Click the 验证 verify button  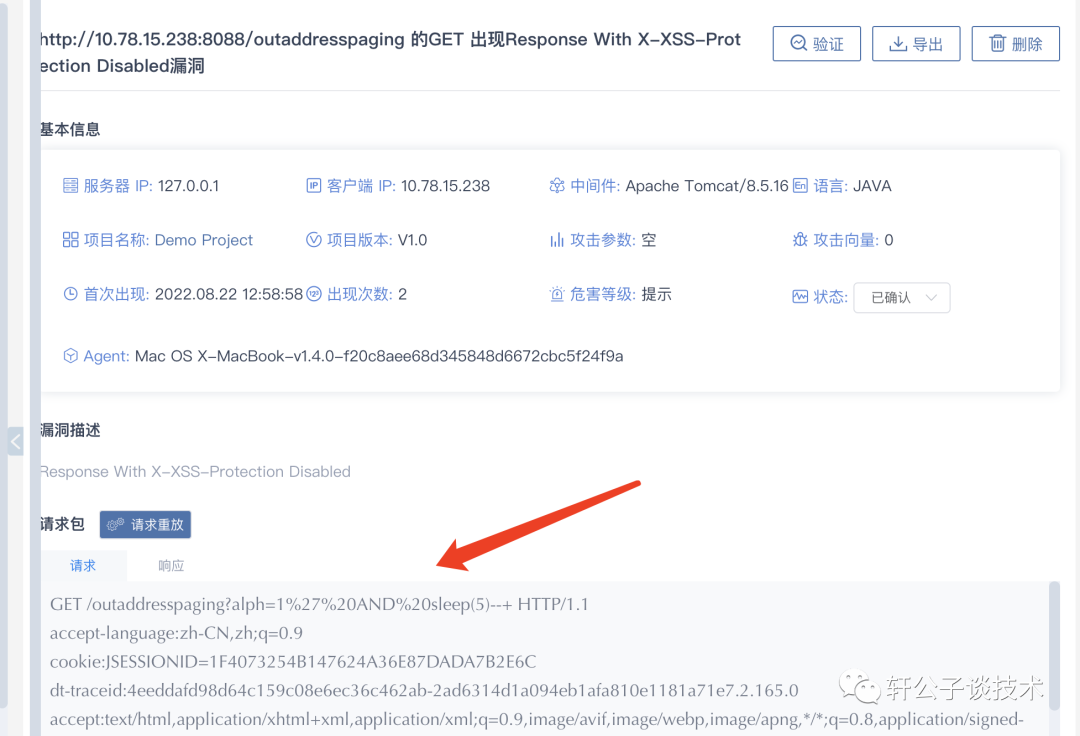(x=816, y=44)
